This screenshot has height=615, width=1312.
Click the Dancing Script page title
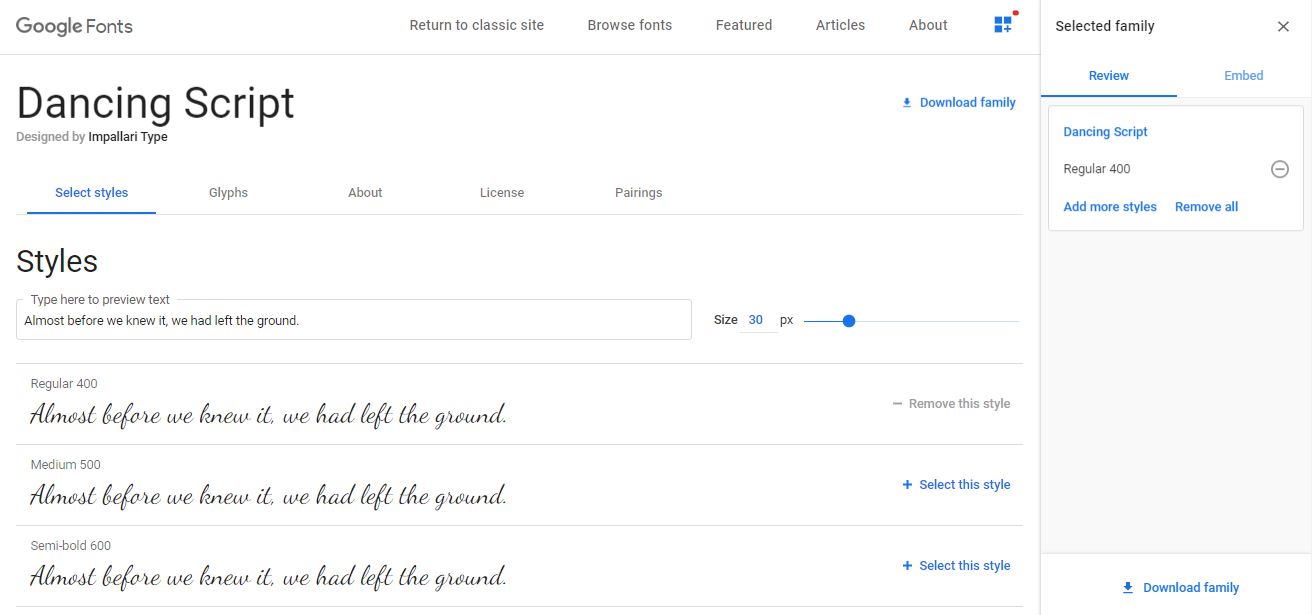coord(156,103)
